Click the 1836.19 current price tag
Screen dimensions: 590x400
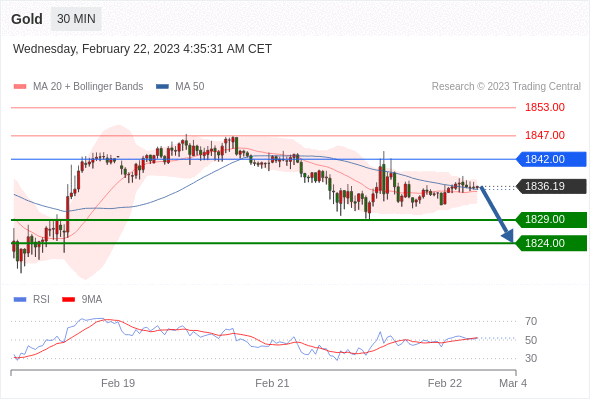pos(551,186)
